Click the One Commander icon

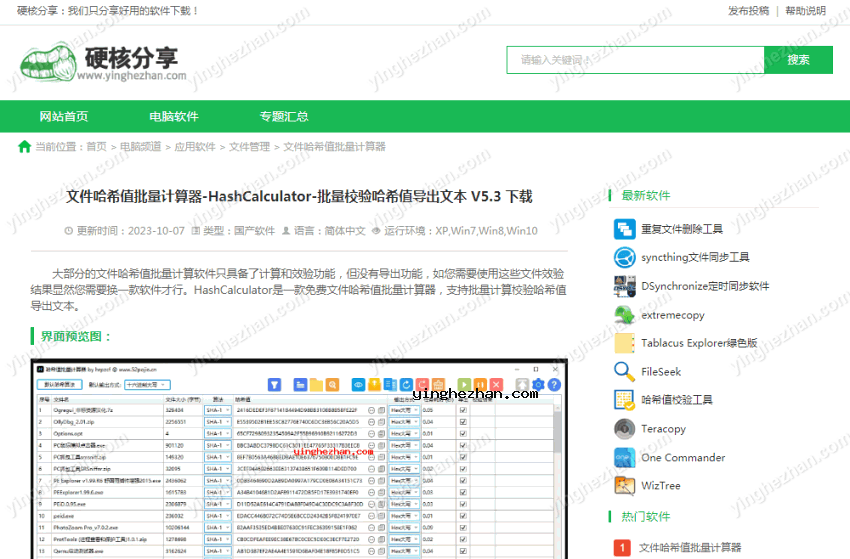pyautogui.click(x=625, y=457)
